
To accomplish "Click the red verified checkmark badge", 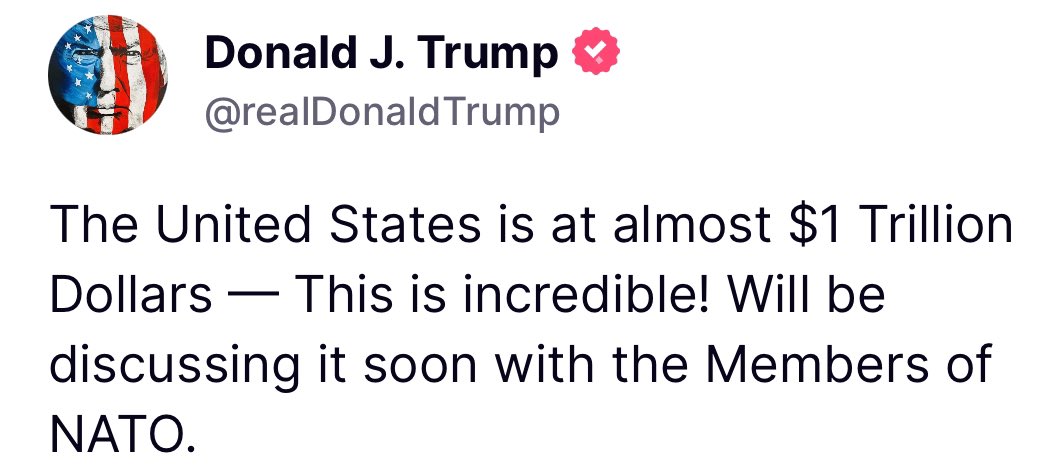I will 596,51.
